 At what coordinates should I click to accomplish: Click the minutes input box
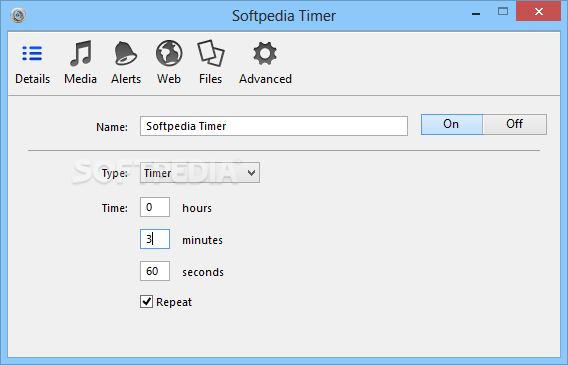[x=155, y=239]
